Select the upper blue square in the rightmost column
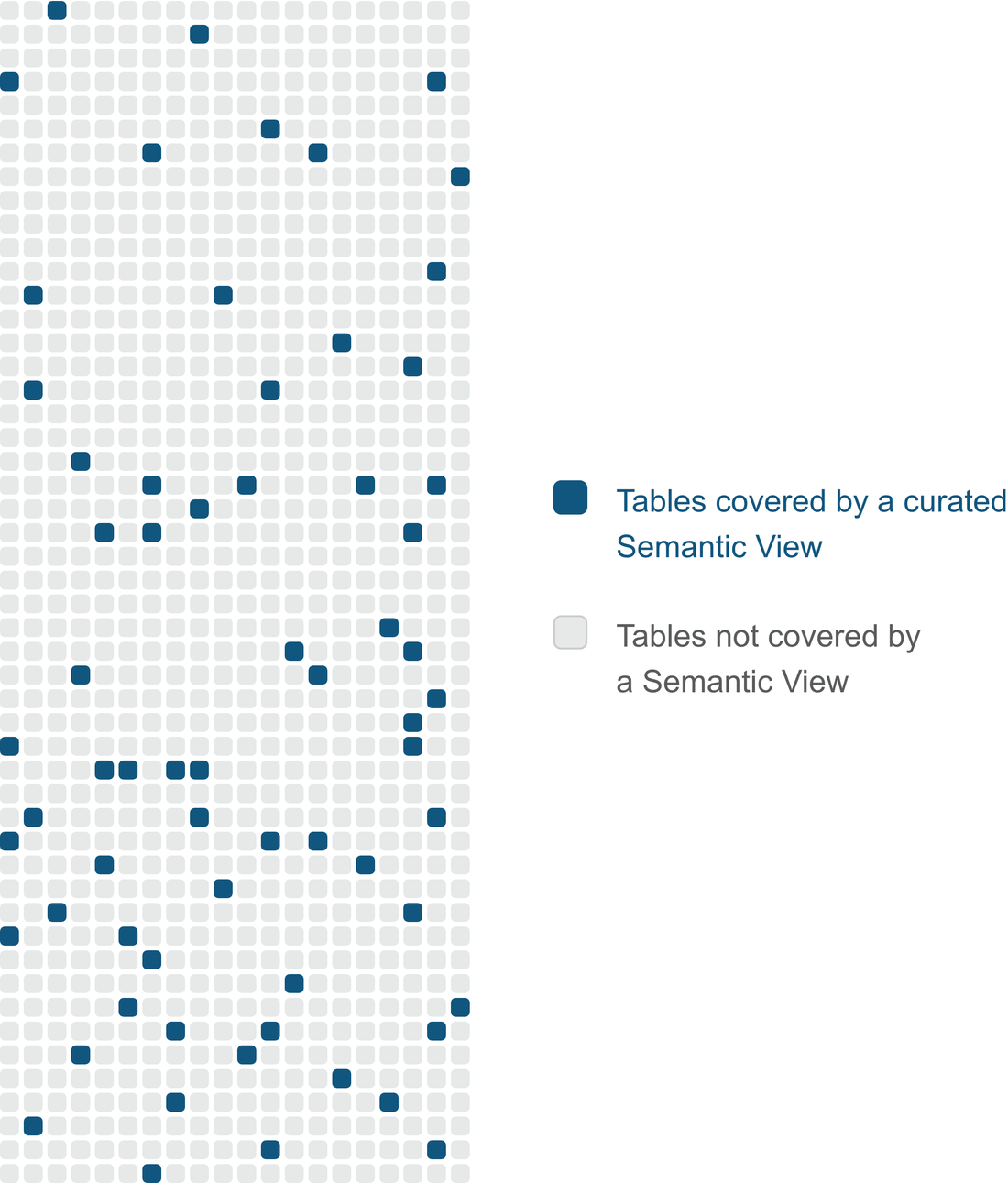Viewport: 1008px width, 1183px height. coord(460,177)
